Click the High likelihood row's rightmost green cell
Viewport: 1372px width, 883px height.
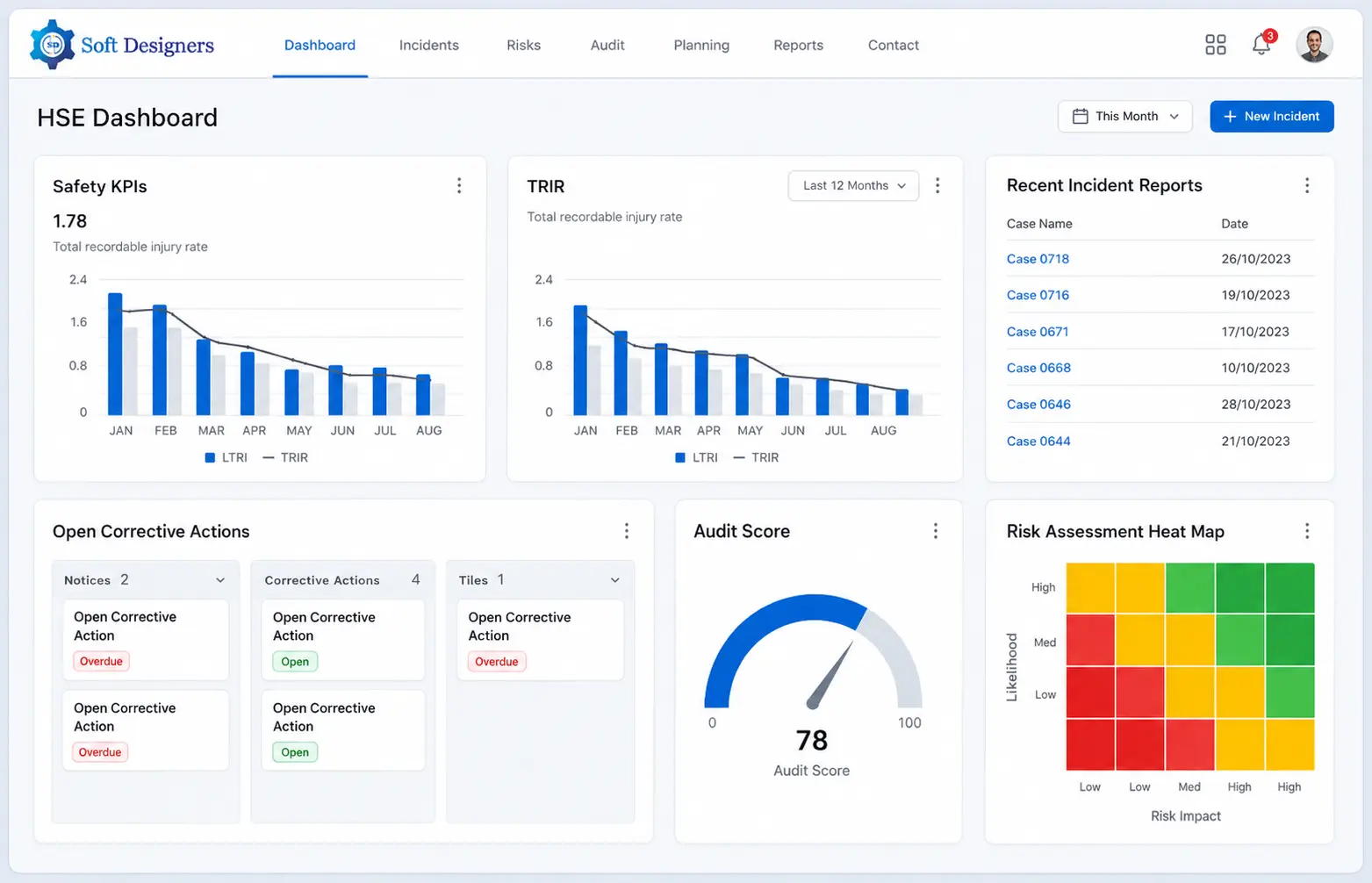point(1289,588)
